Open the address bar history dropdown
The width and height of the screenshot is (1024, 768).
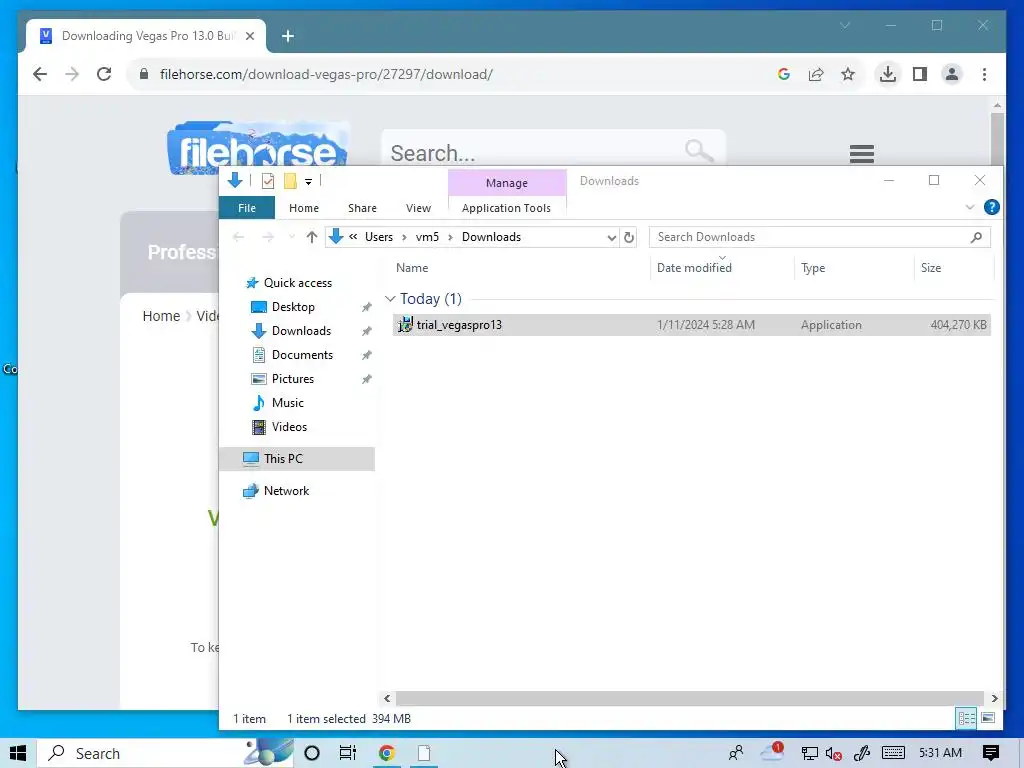(x=611, y=237)
